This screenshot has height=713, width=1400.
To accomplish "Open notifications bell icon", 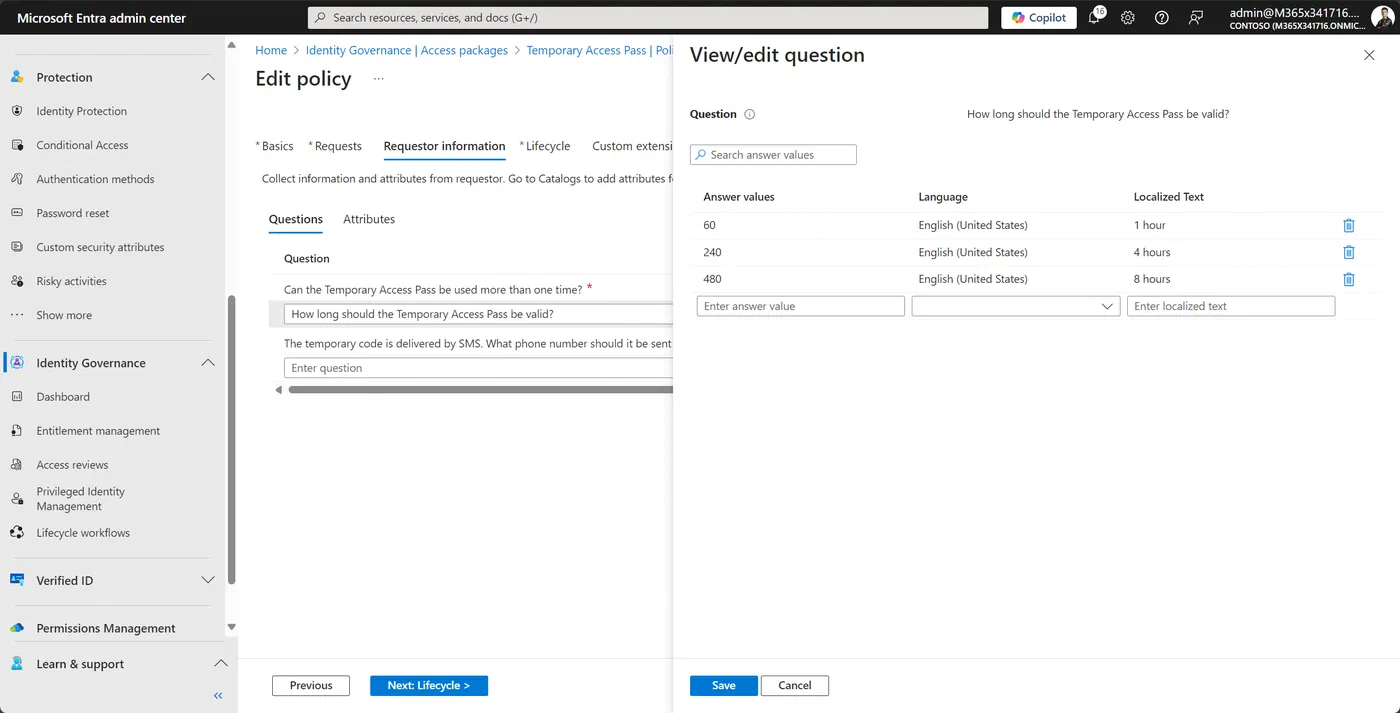I will point(1094,18).
